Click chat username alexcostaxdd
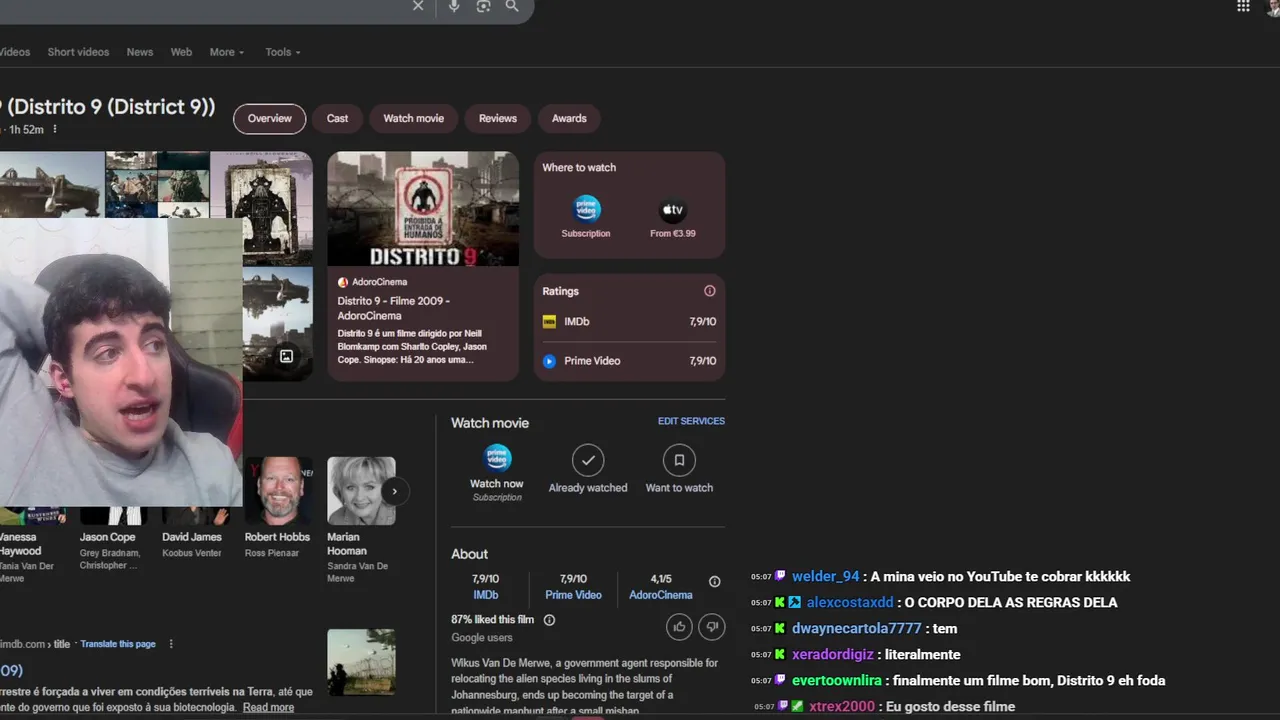The height and width of the screenshot is (720, 1280). pyautogui.click(x=850, y=602)
